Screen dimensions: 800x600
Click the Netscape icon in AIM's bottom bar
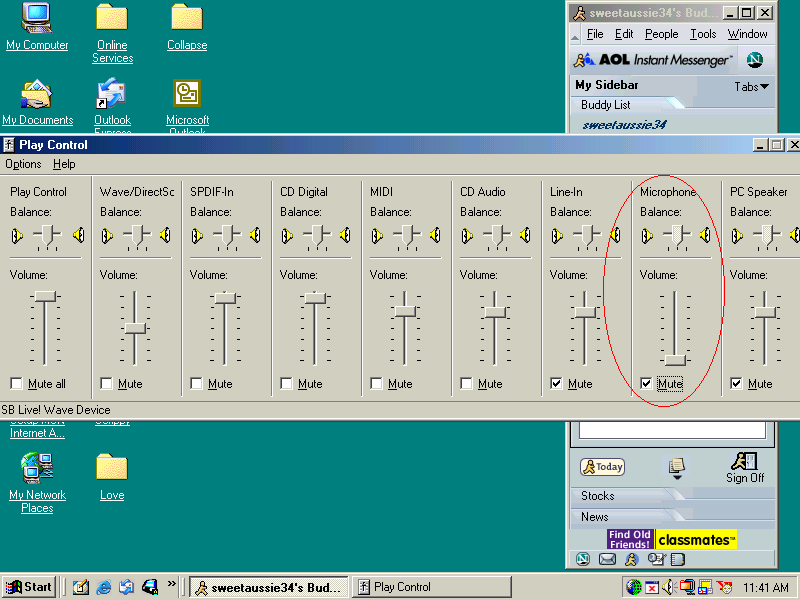[x=583, y=559]
